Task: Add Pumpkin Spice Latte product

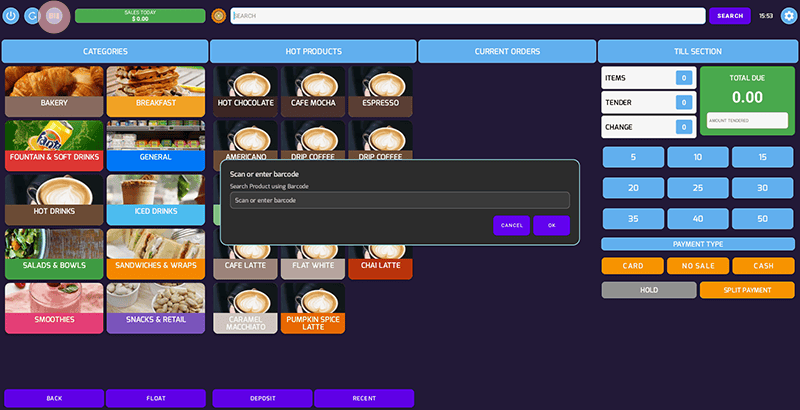Action: tap(313, 308)
